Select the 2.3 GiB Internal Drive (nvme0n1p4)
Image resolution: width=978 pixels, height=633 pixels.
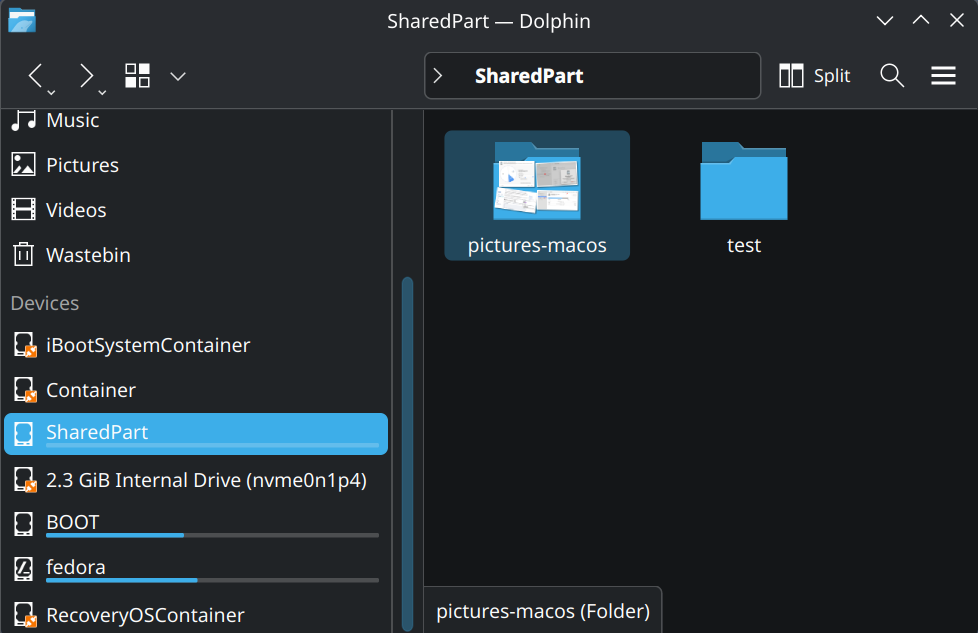click(196, 480)
